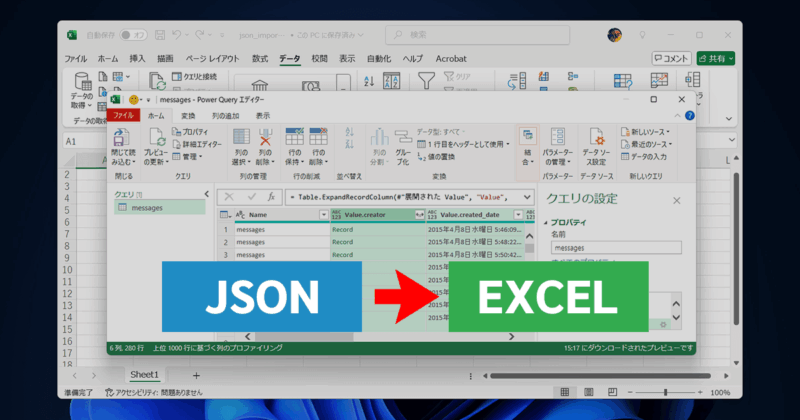Open the Value.created_date column filter dropdown
The width and height of the screenshot is (800, 420).
coord(518,215)
